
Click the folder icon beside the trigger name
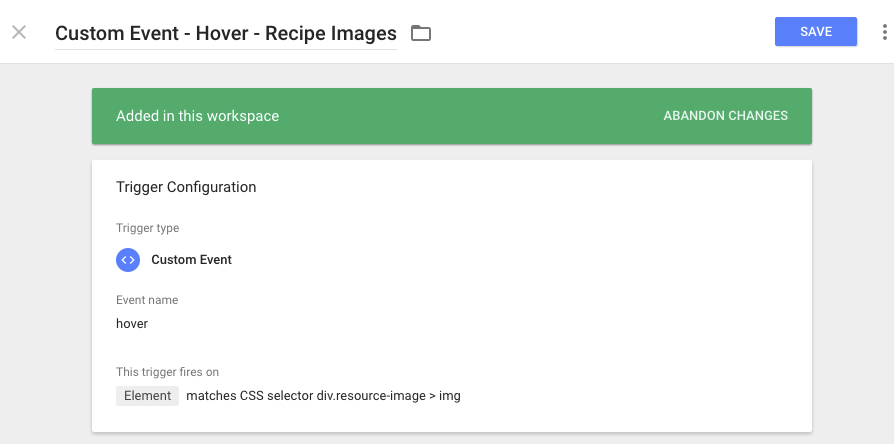421,34
